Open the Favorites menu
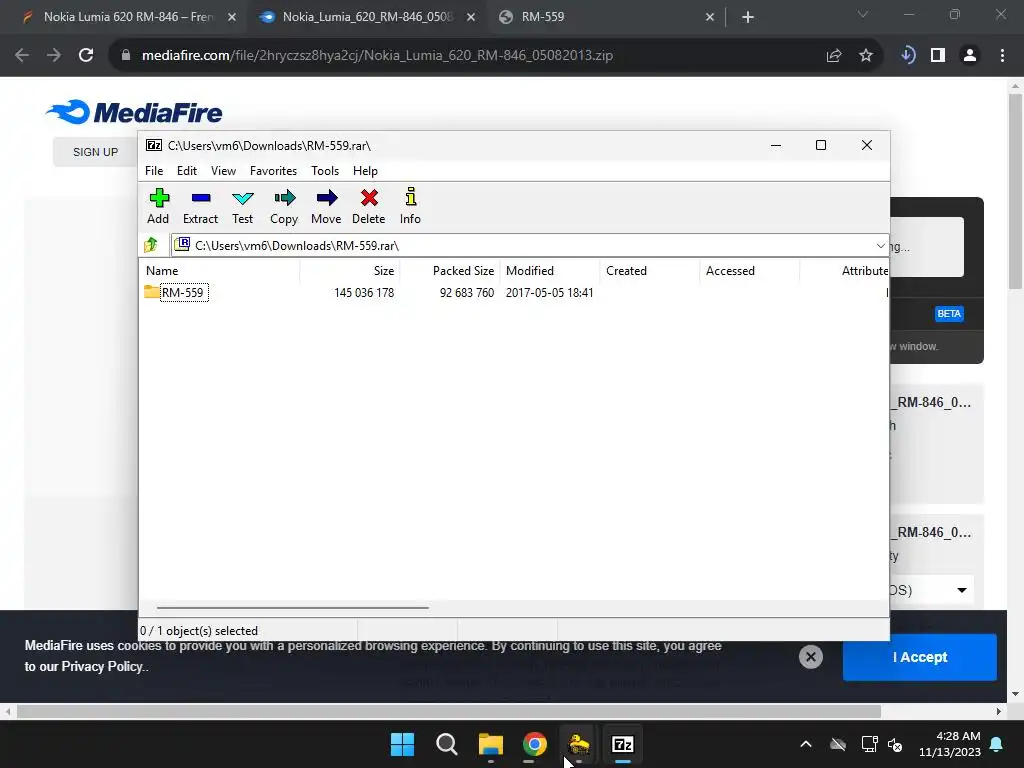 (273, 170)
